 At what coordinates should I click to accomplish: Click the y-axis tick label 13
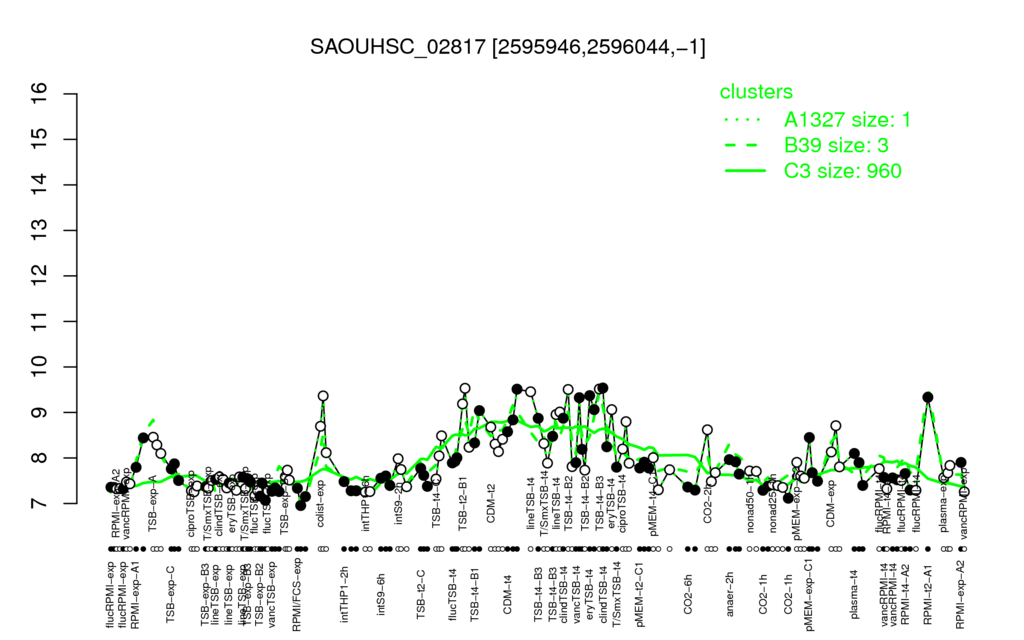pyautogui.click(x=40, y=231)
